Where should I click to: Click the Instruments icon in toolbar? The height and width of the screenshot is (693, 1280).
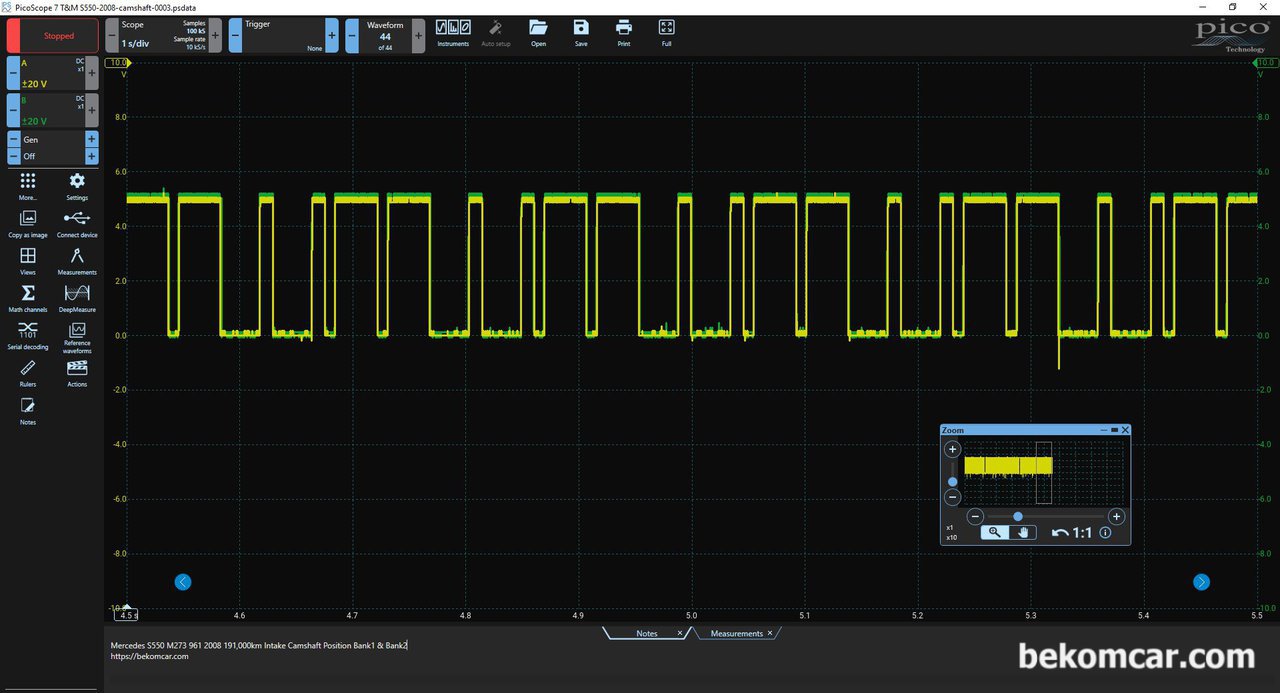pyautogui.click(x=453, y=32)
